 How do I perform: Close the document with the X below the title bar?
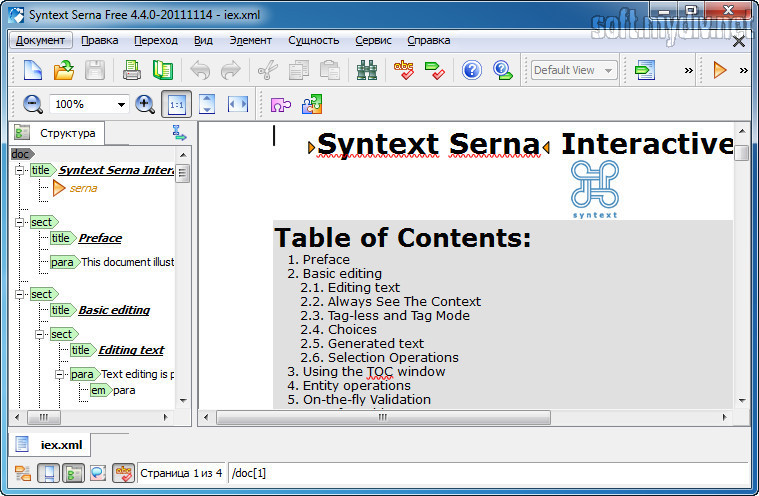tap(739, 42)
